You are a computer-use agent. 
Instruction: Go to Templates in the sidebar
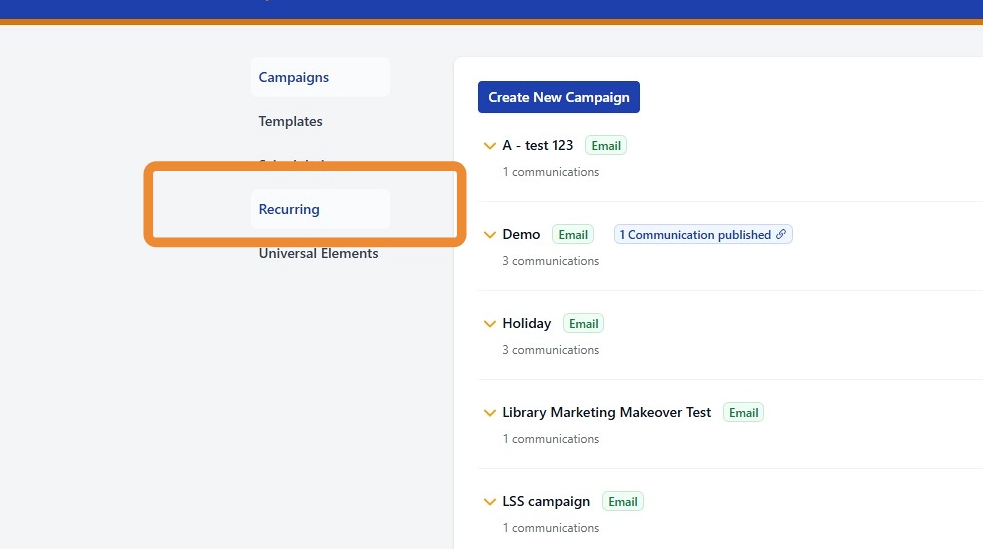click(x=291, y=121)
